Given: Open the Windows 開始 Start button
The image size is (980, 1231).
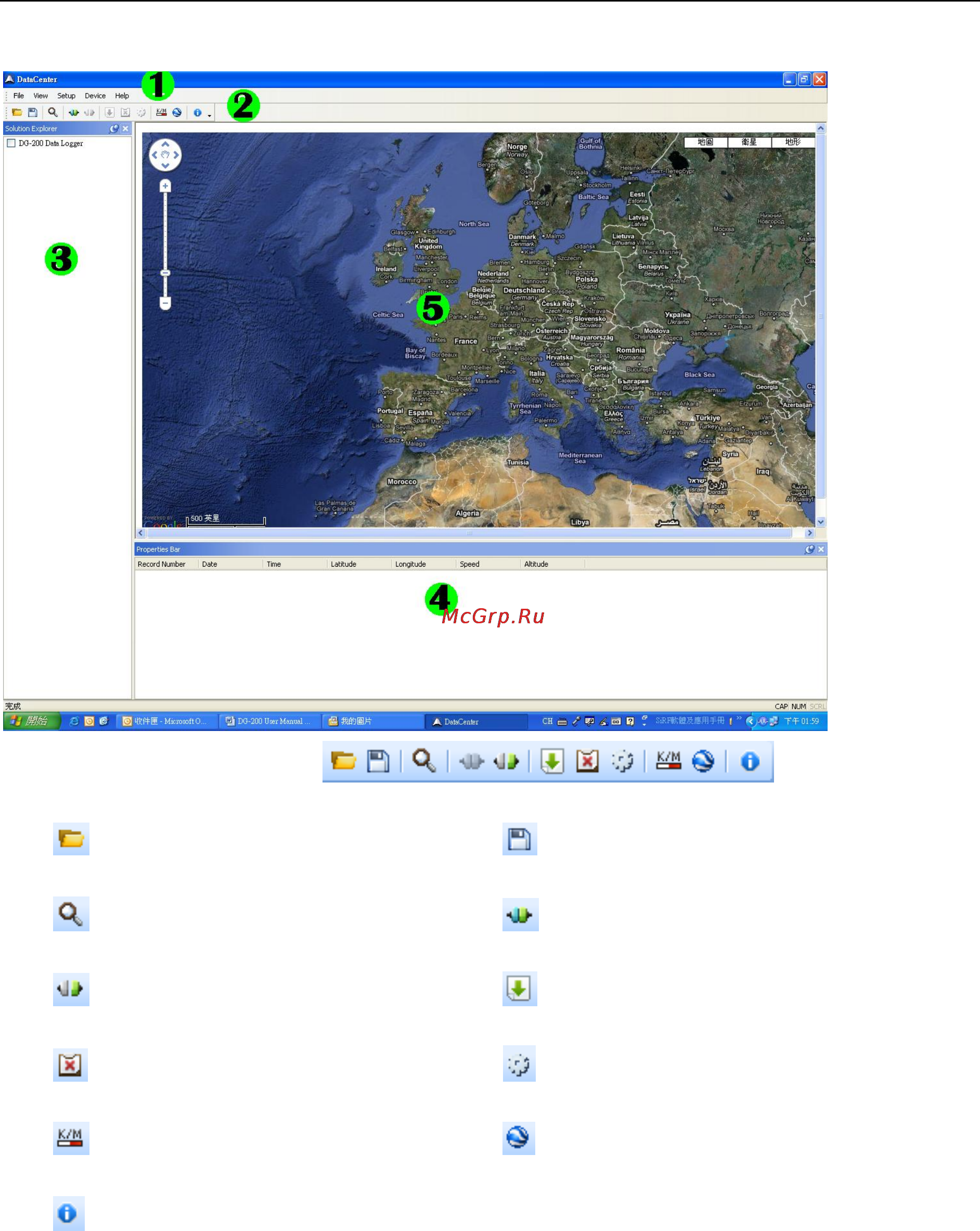Looking at the screenshot, I should (32, 721).
